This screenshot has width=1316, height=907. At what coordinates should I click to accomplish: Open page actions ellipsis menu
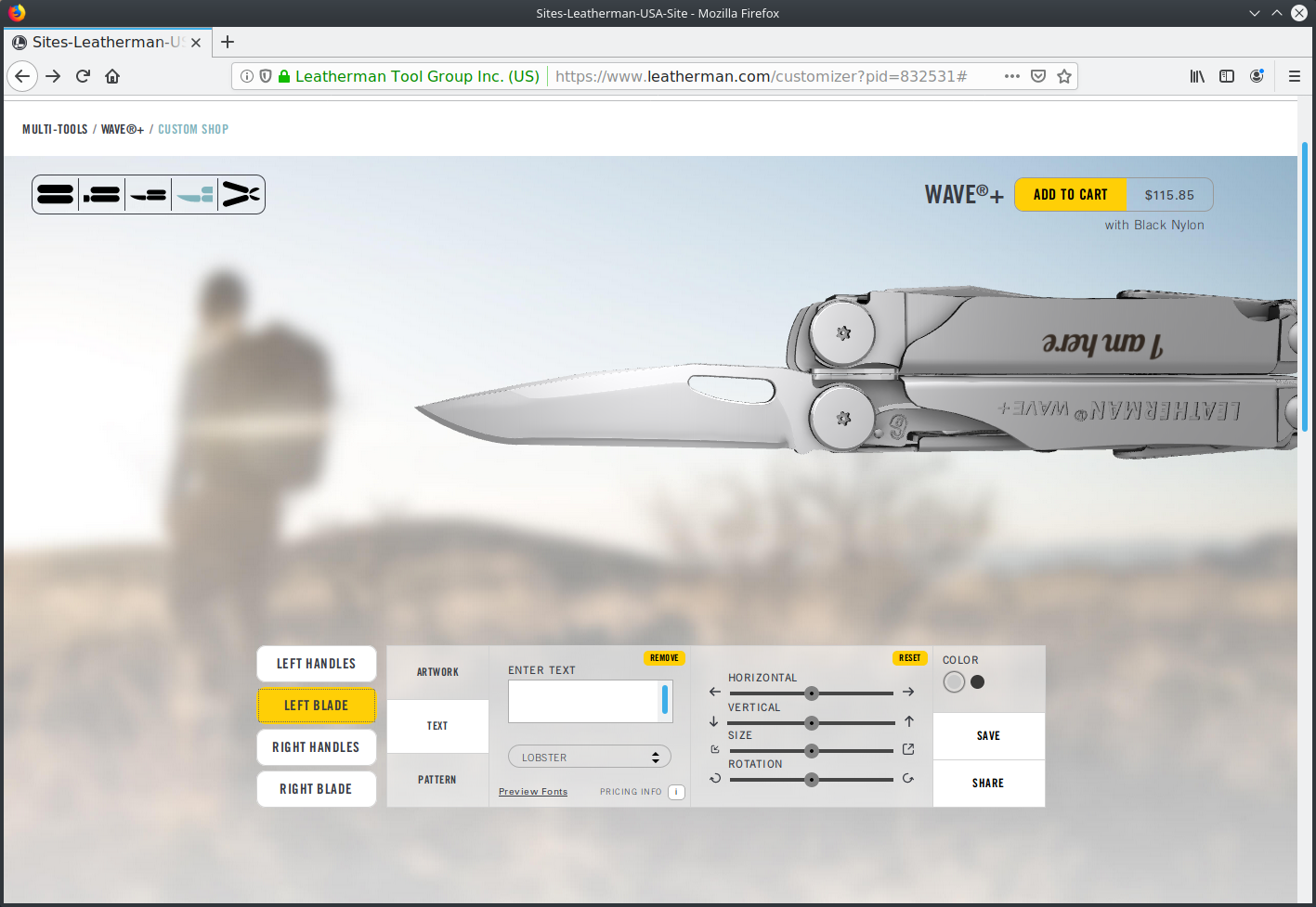tap(1012, 76)
